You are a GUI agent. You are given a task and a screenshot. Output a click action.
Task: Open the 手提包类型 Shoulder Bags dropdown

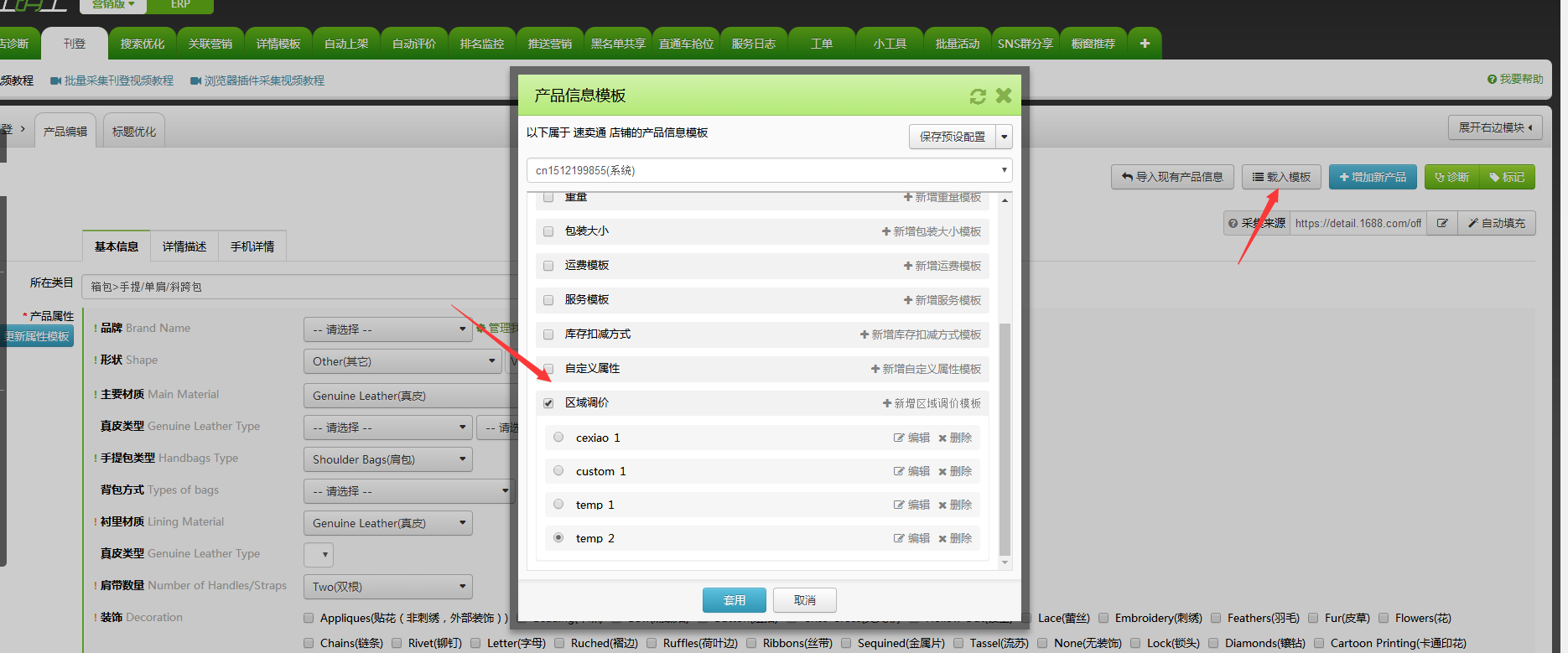click(388, 459)
